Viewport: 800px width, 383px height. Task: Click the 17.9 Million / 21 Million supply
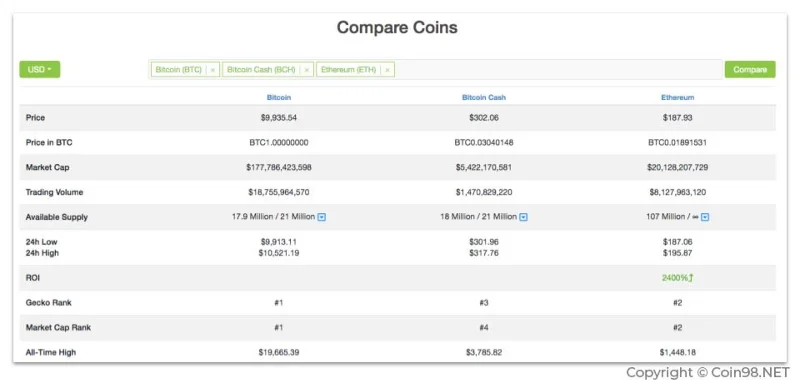point(273,217)
